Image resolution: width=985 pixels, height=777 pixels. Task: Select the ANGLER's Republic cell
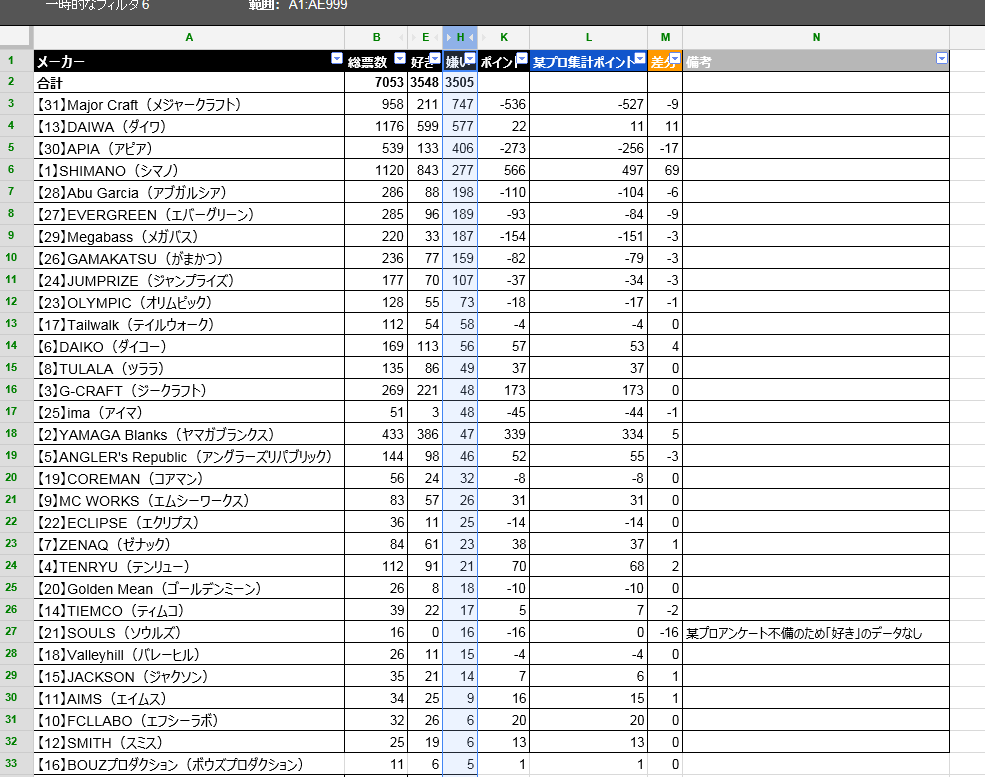coord(189,456)
